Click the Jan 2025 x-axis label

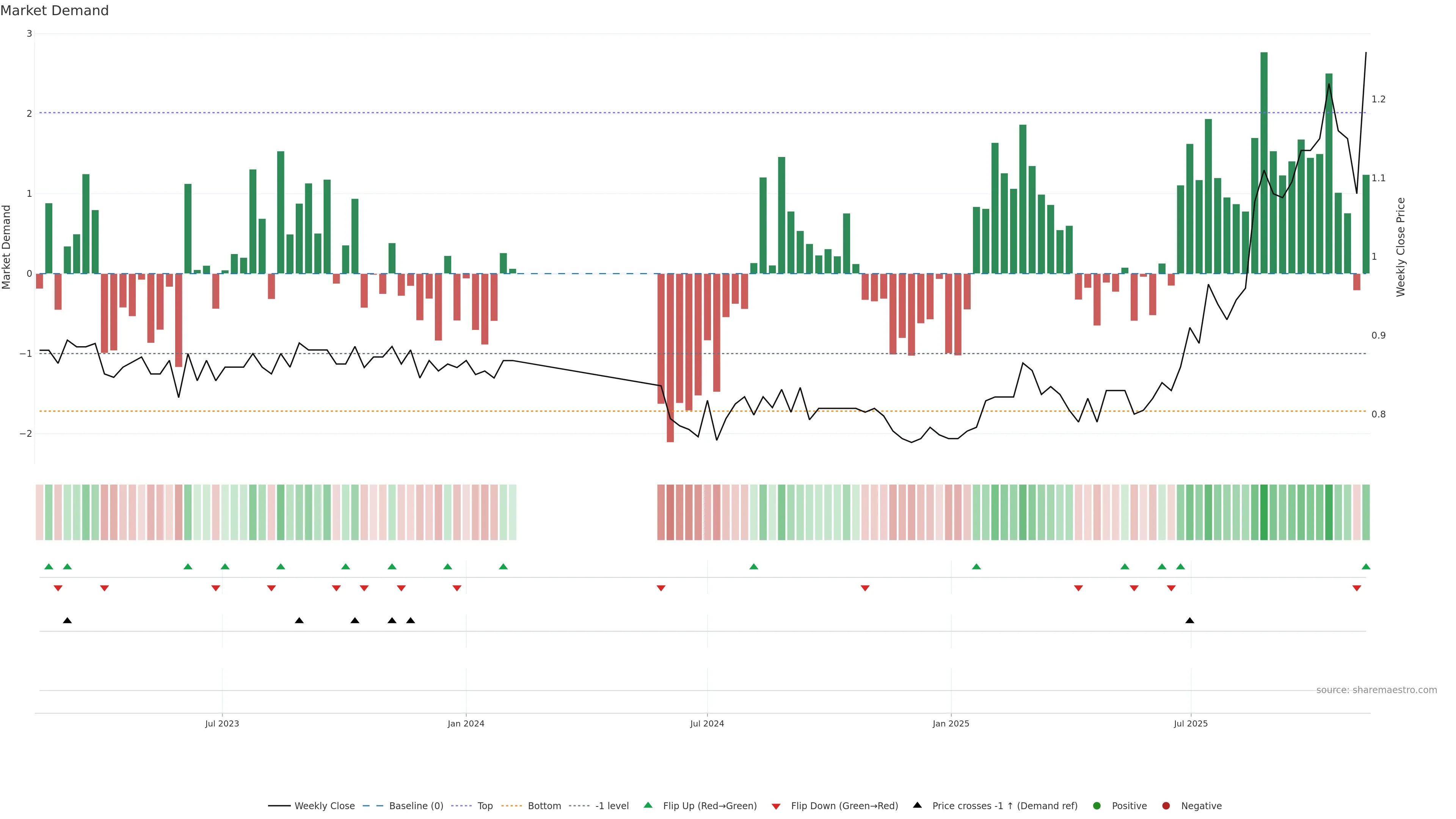[x=951, y=723]
